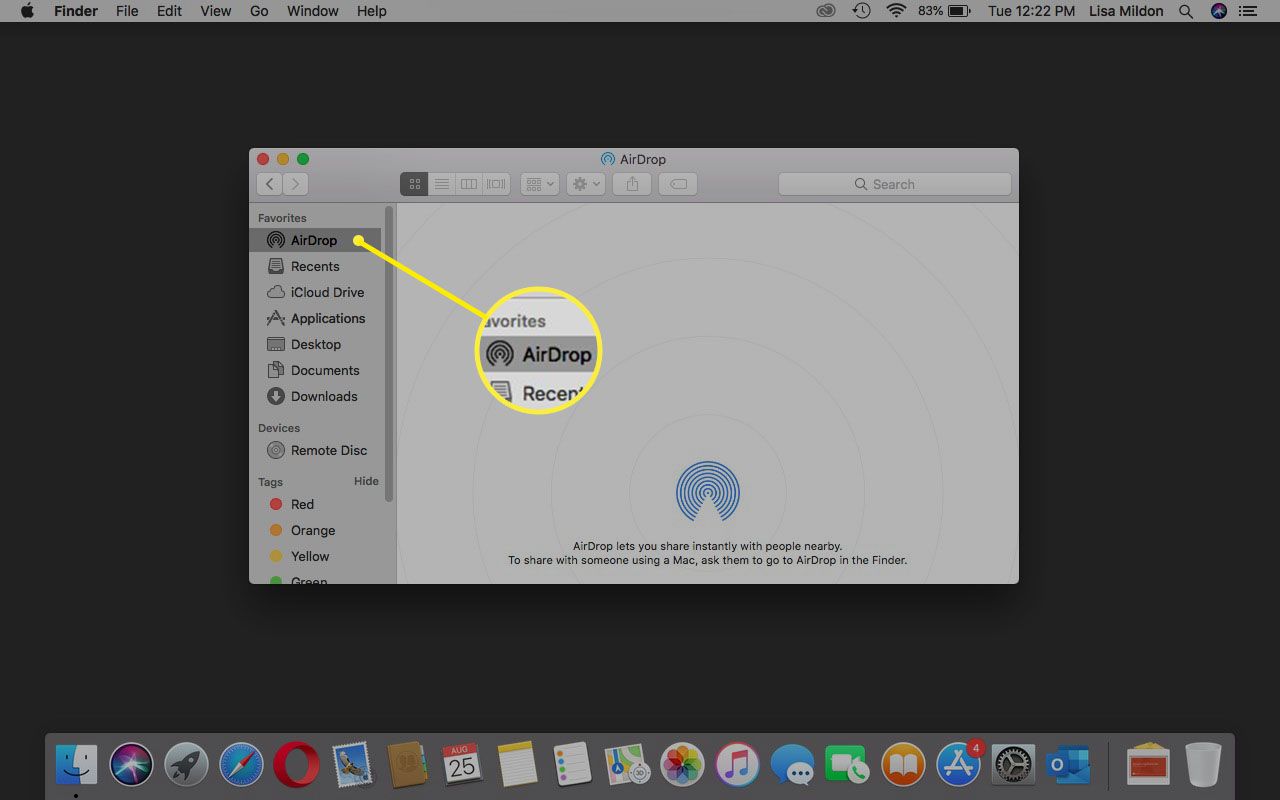Open the date and time menu
The image size is (1280, 800).
(x=1032, y=11)
